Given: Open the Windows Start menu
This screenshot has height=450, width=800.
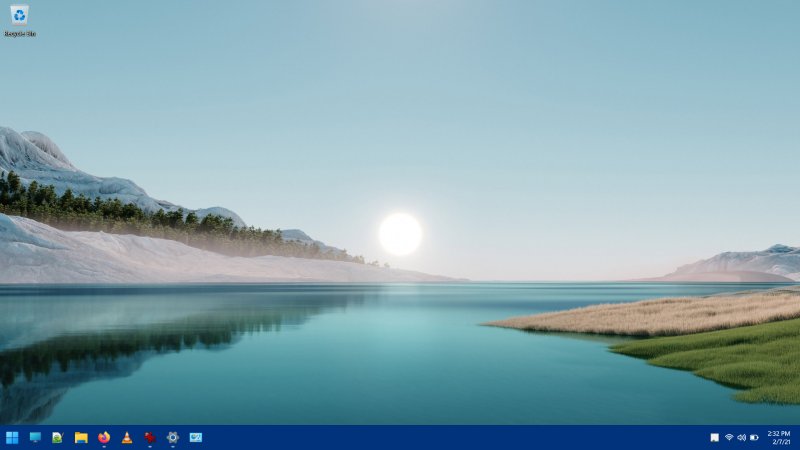Looking at the screenshot, I should pos(12,437).
